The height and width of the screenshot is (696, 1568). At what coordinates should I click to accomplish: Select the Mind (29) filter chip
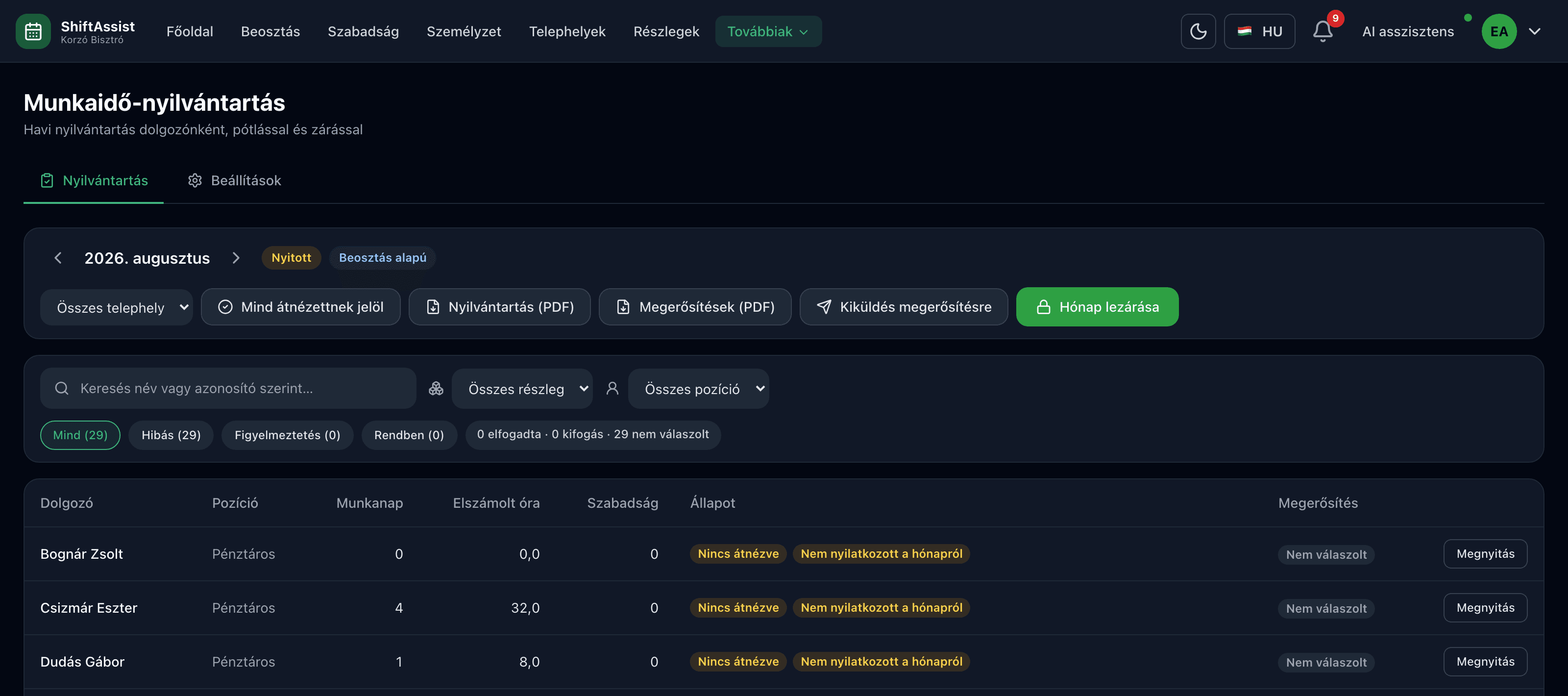[80, 435]
